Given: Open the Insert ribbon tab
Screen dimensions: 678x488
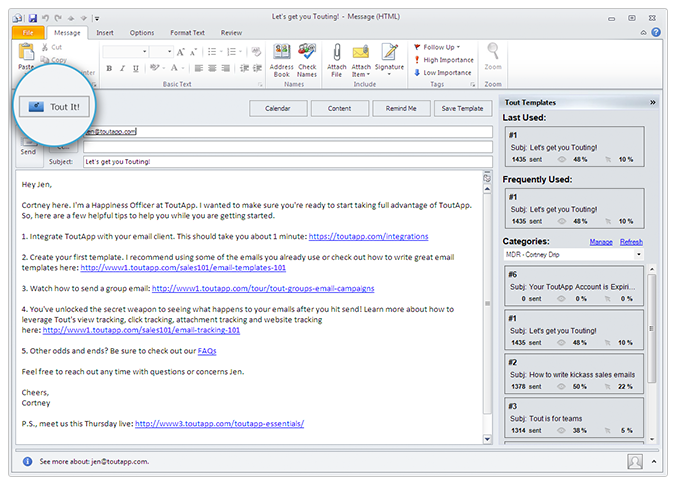Looking at the screenshot, I should pos(105,33).
